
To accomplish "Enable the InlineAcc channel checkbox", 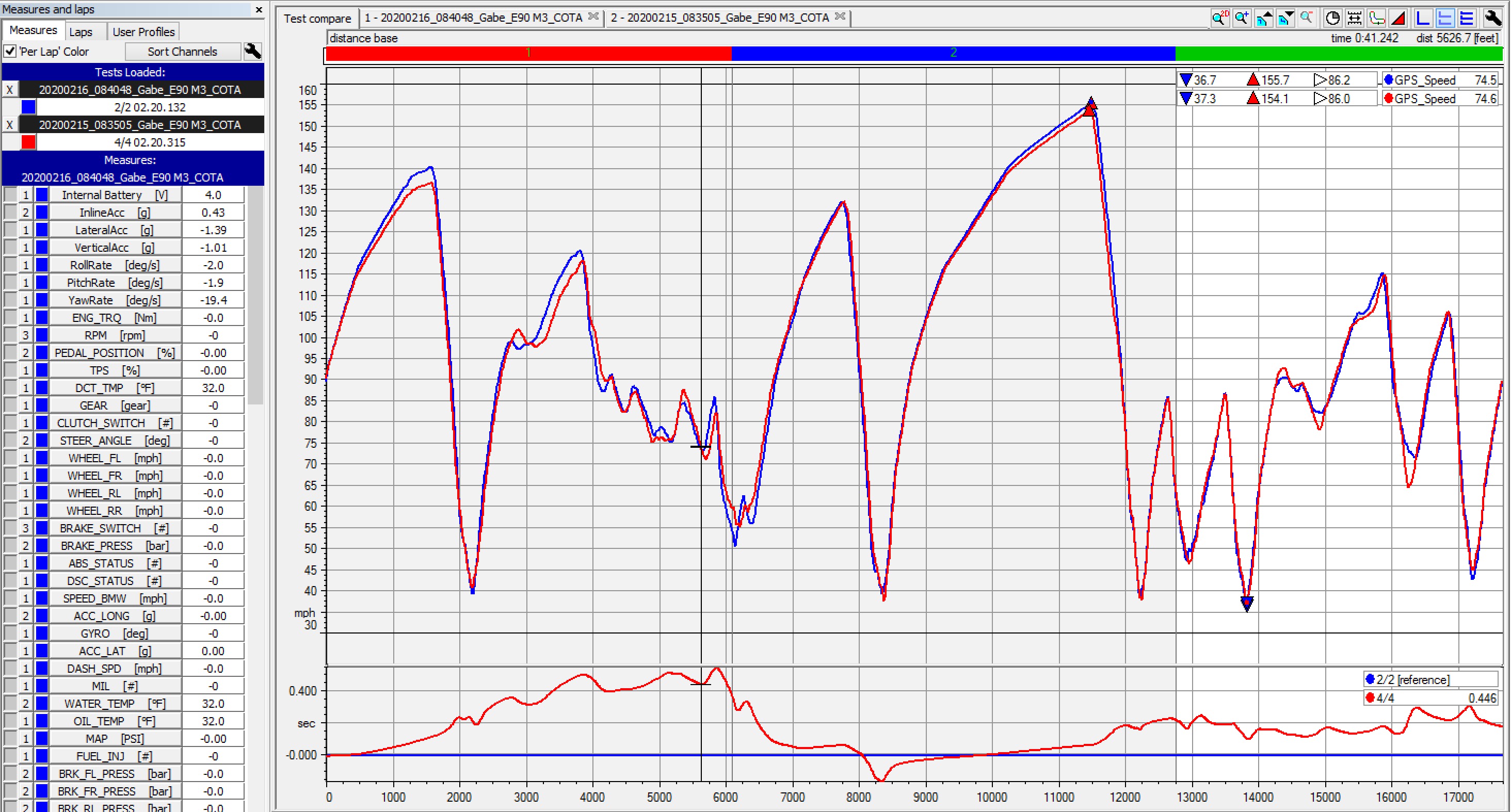I will click(x=10, y=212).
